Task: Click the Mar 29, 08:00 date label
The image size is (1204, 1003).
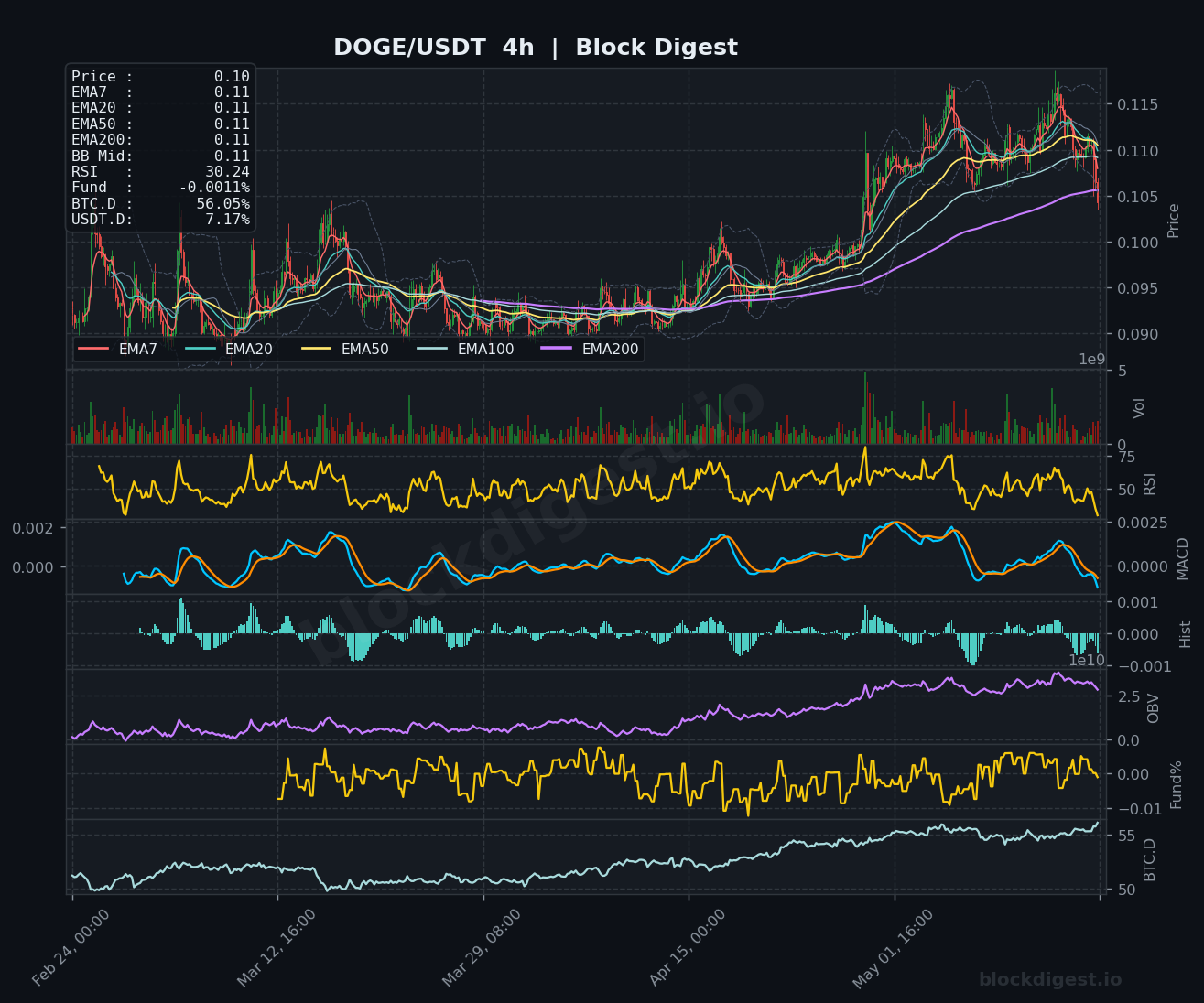Action: [x=482, y=948]
